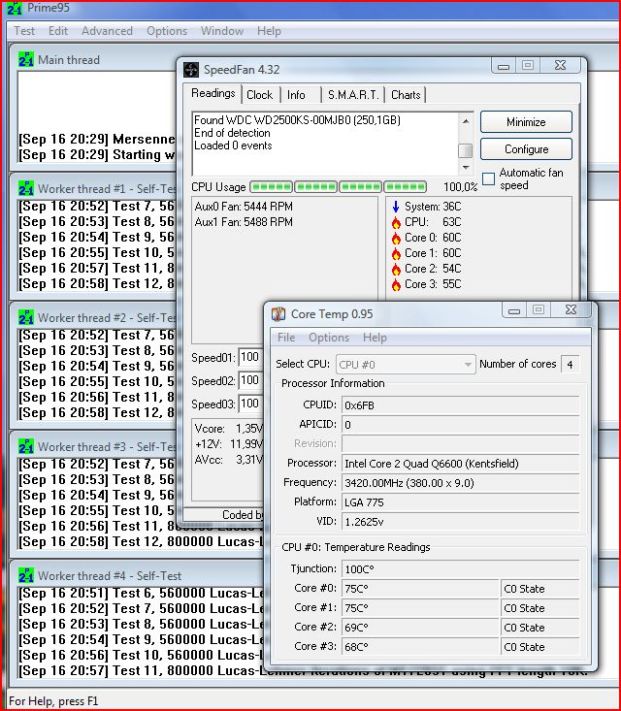Open the Prime95 Options menu
This screenshot has height=711, width=621.
(x=167, y=31)
